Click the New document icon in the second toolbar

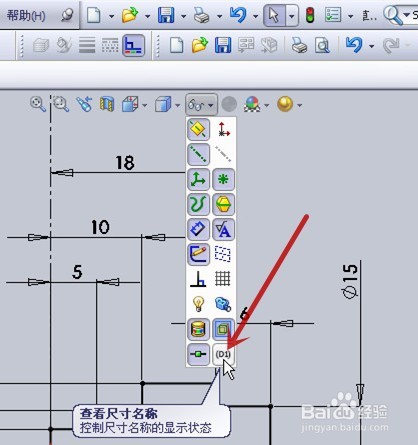176,45
